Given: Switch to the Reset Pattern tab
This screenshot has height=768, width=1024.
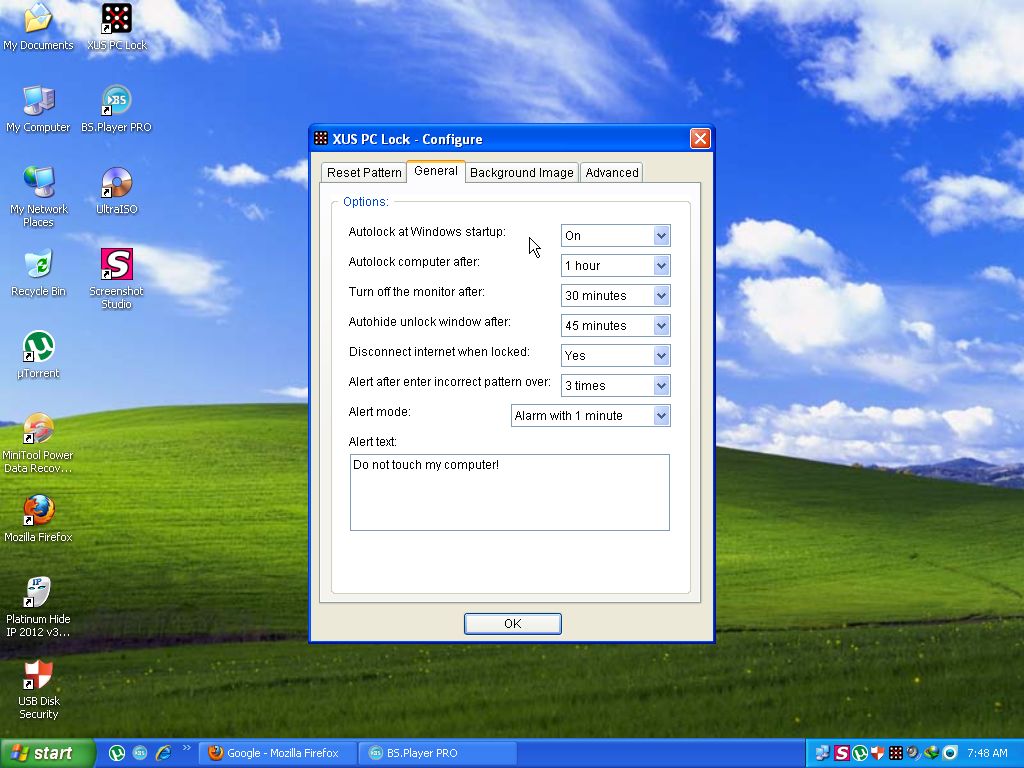Looking at the screenshot, I should (364, 173).
